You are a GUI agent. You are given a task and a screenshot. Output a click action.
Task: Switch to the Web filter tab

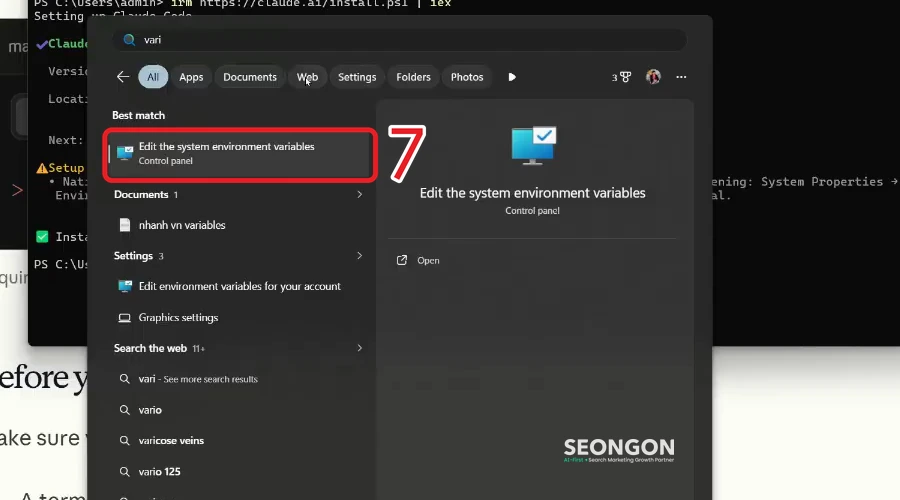[307, 77]
